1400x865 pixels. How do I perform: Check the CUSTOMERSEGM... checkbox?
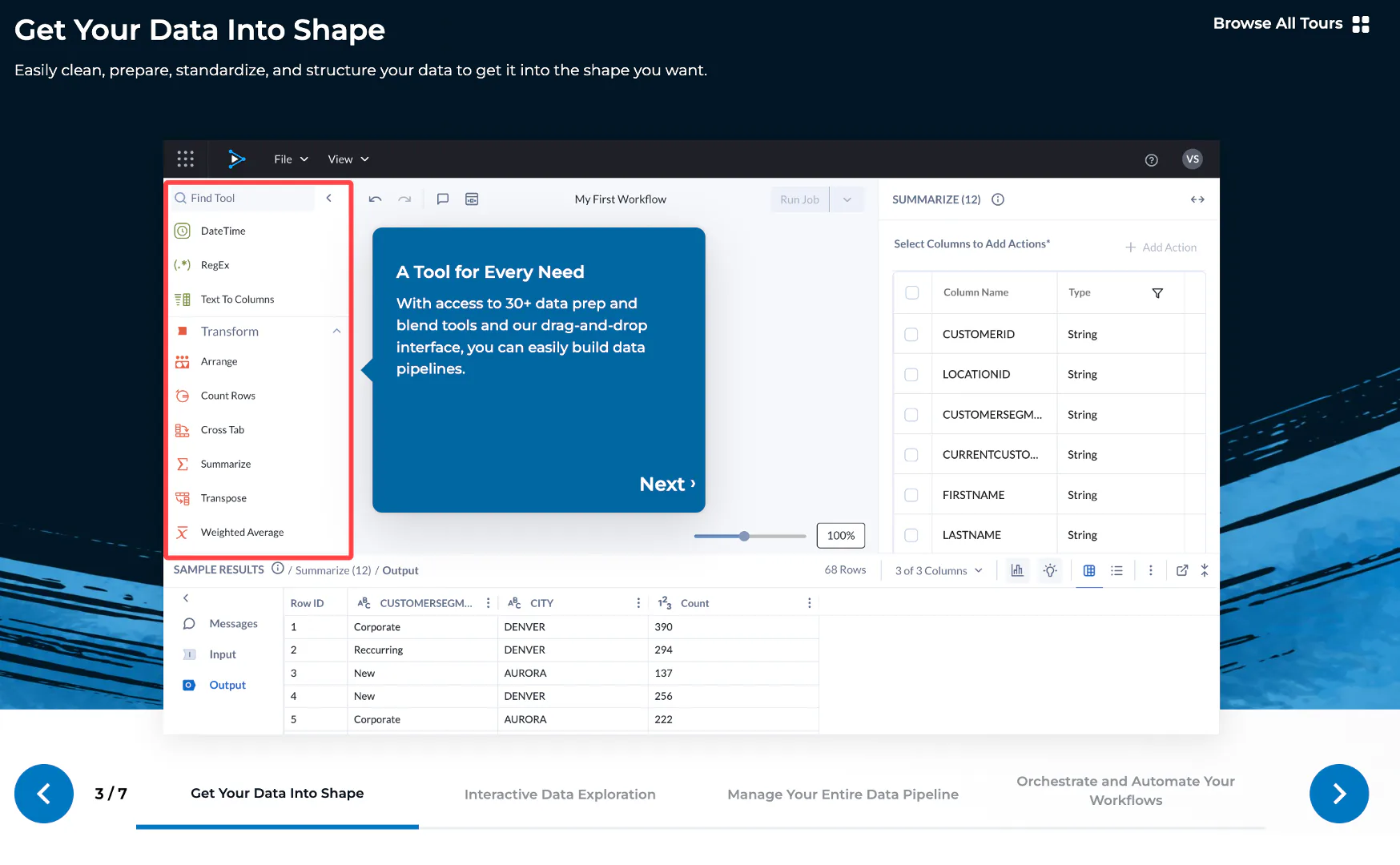(911, 415)
